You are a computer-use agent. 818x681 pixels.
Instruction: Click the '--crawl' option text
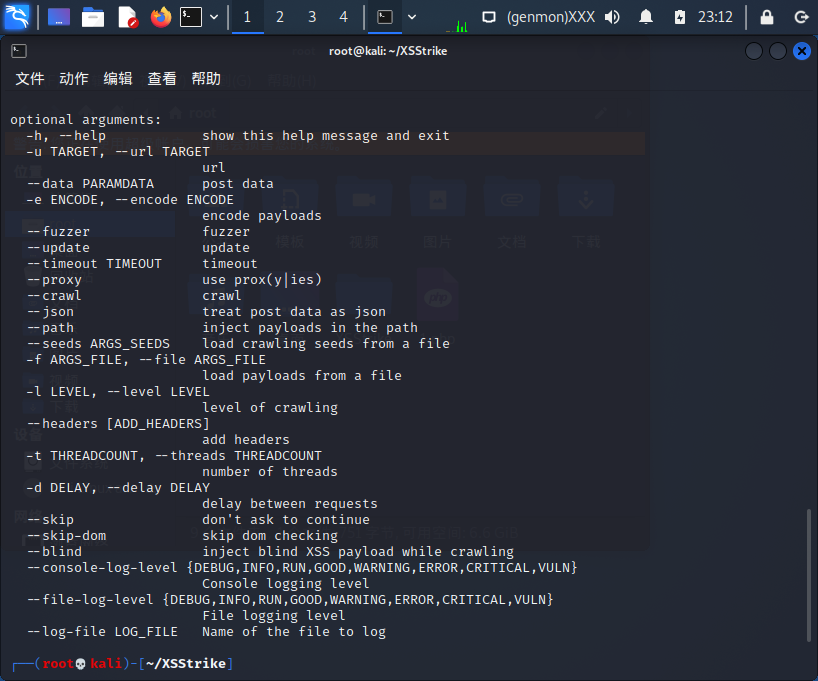pyautogui.click(x=54, y=295)
